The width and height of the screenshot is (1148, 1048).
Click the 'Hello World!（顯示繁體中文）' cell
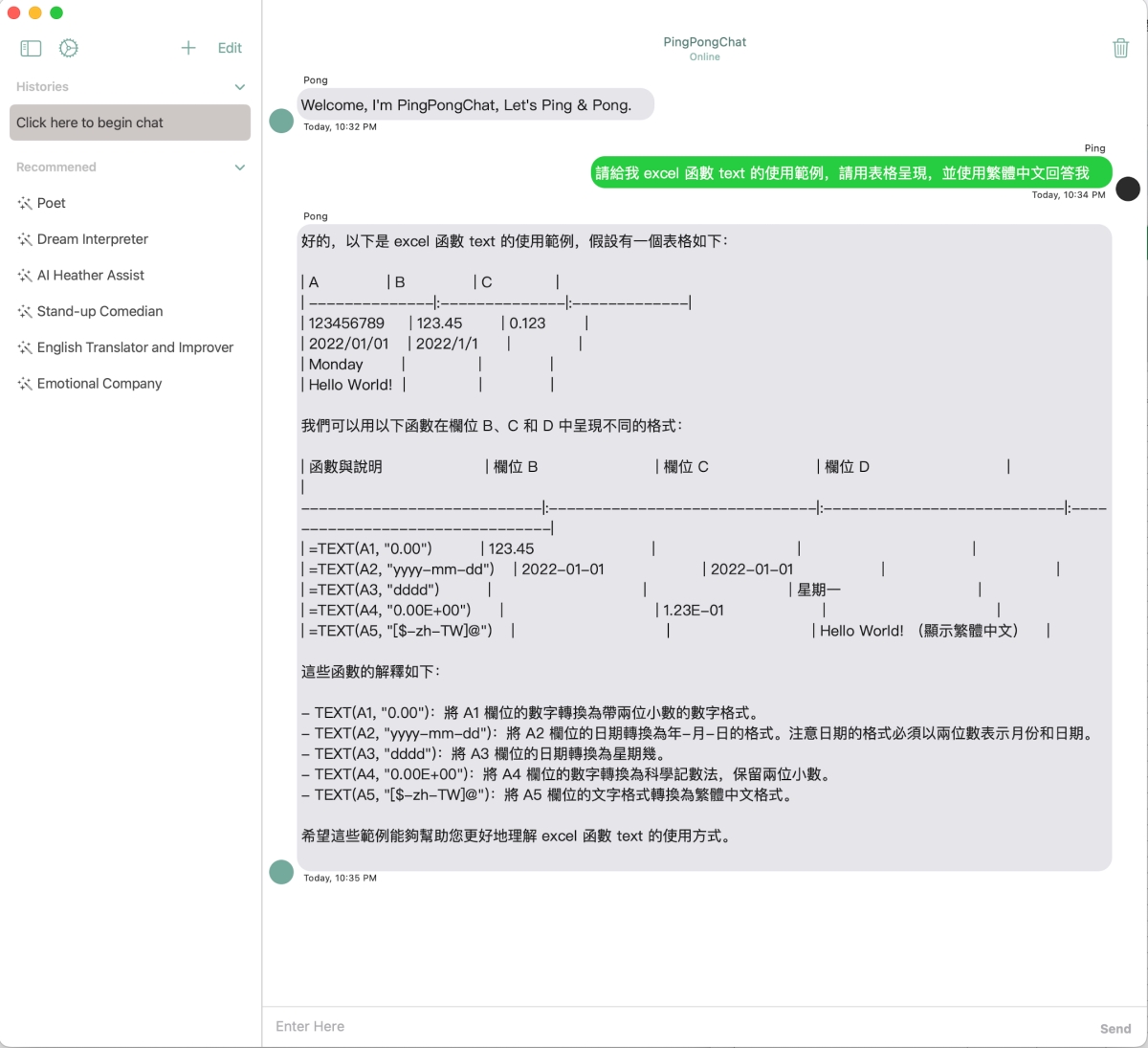(919, 631)
